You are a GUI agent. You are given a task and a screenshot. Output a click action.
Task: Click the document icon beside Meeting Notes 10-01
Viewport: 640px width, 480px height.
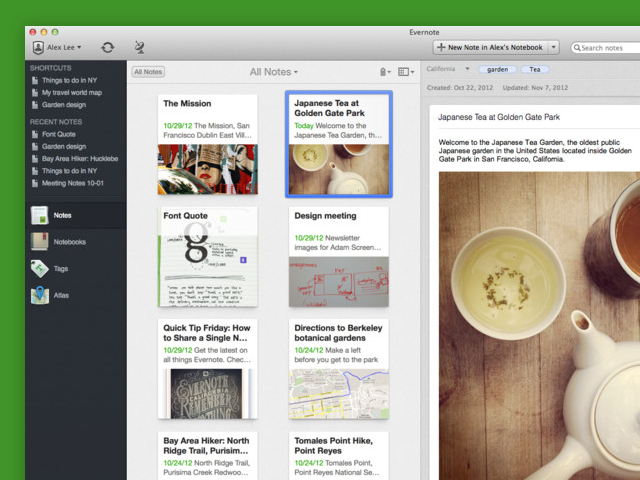click(x=35, y=183)
